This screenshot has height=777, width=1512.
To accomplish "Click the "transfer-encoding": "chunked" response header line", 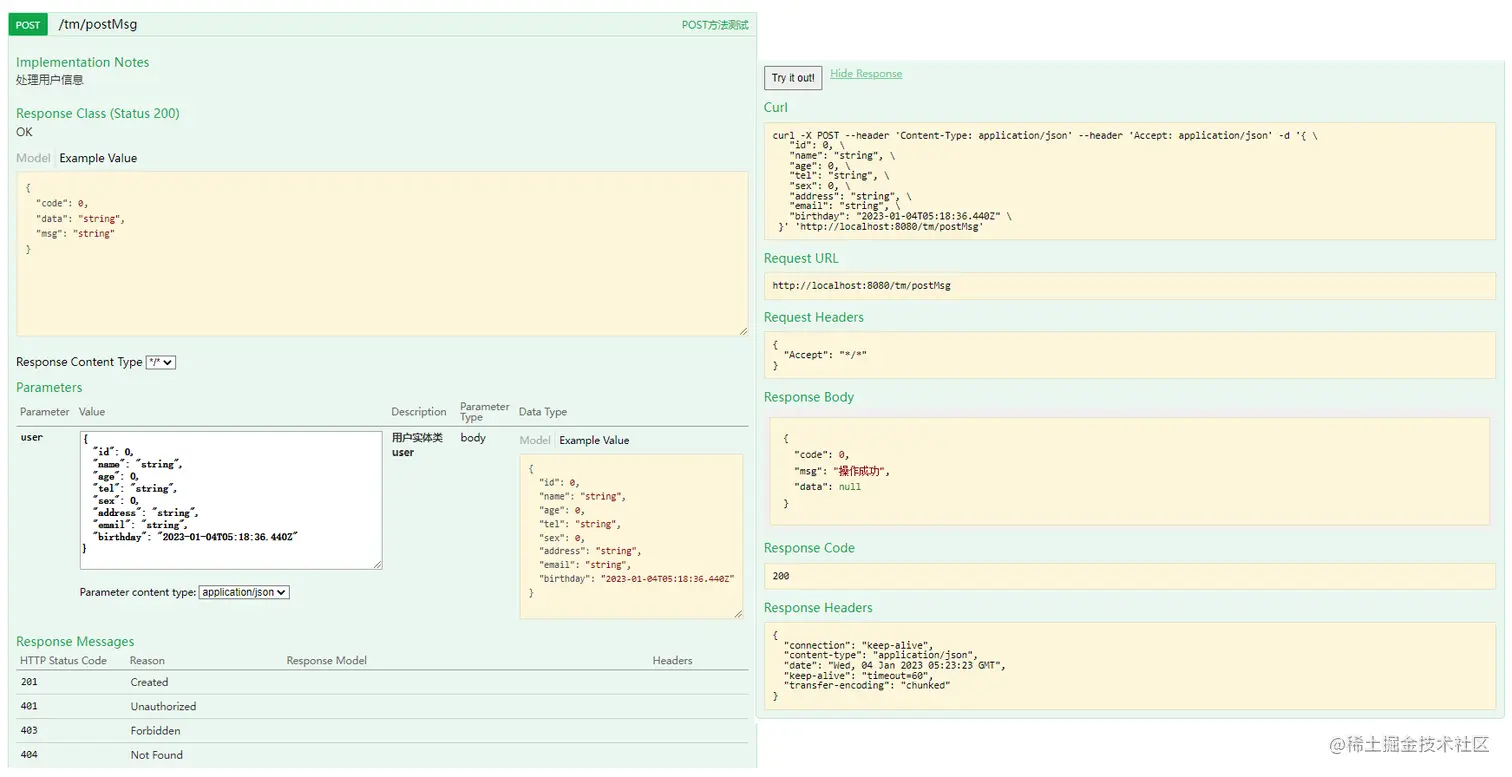I will click(867, 686).
